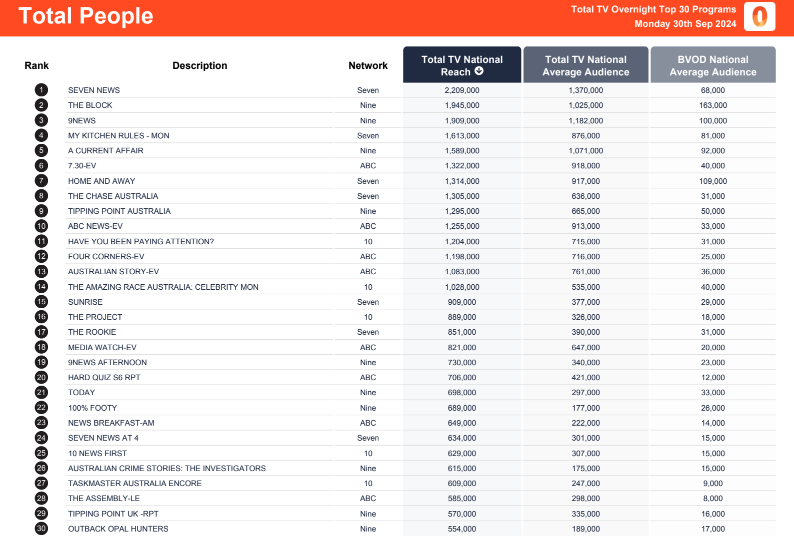Viewport: 794px width, 550px height.
Task: Click the Network column header
Action: (x=368, y=65)
